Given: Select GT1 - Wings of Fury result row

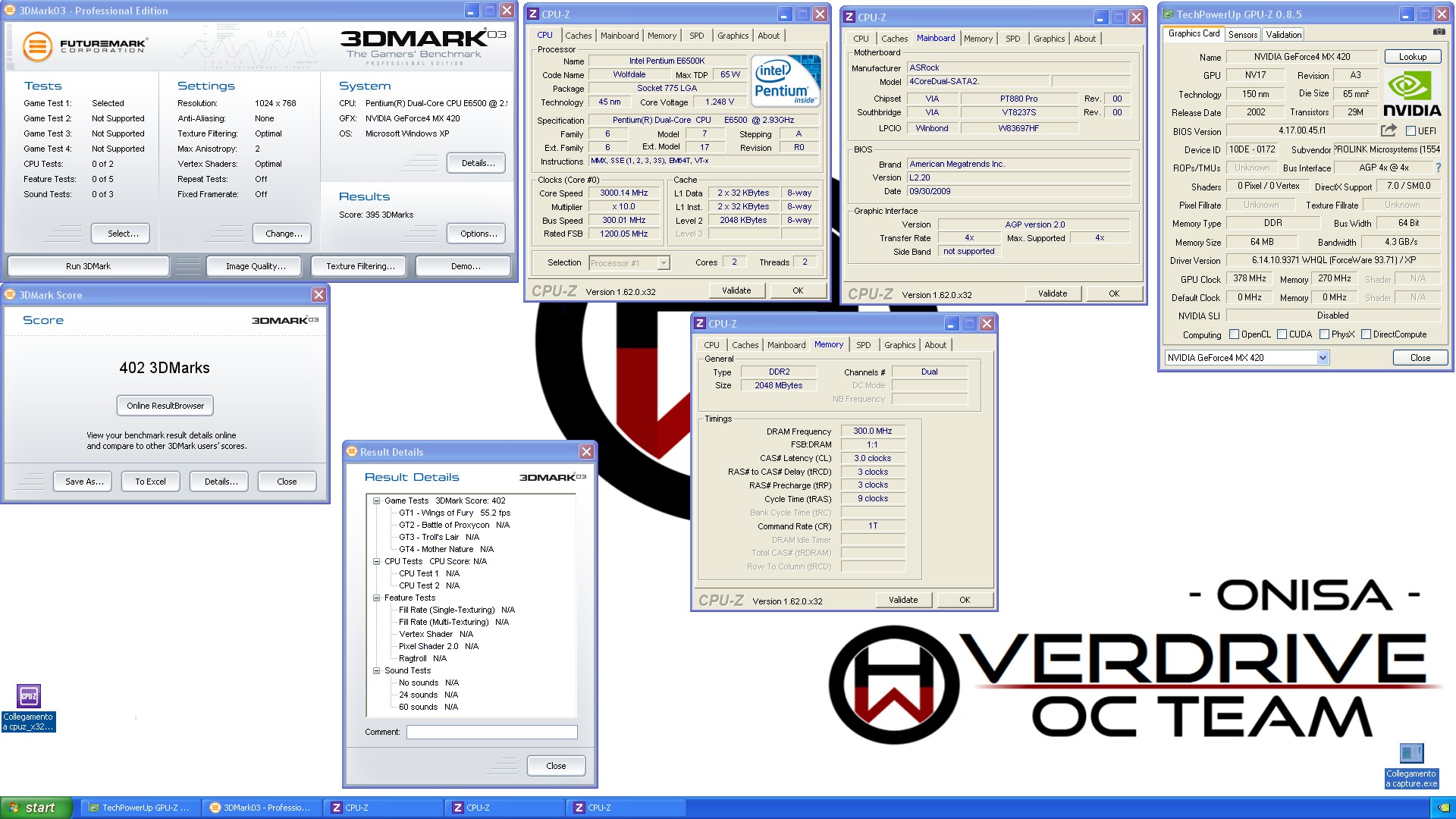Looking at the screenshot, I should click(x=454, y=513).
